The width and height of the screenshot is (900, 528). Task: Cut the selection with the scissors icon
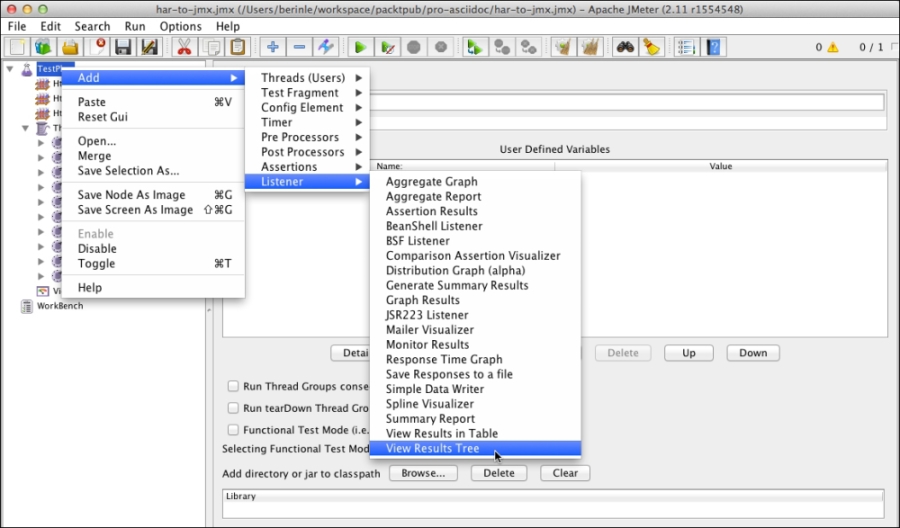click(x=184, y=47)
